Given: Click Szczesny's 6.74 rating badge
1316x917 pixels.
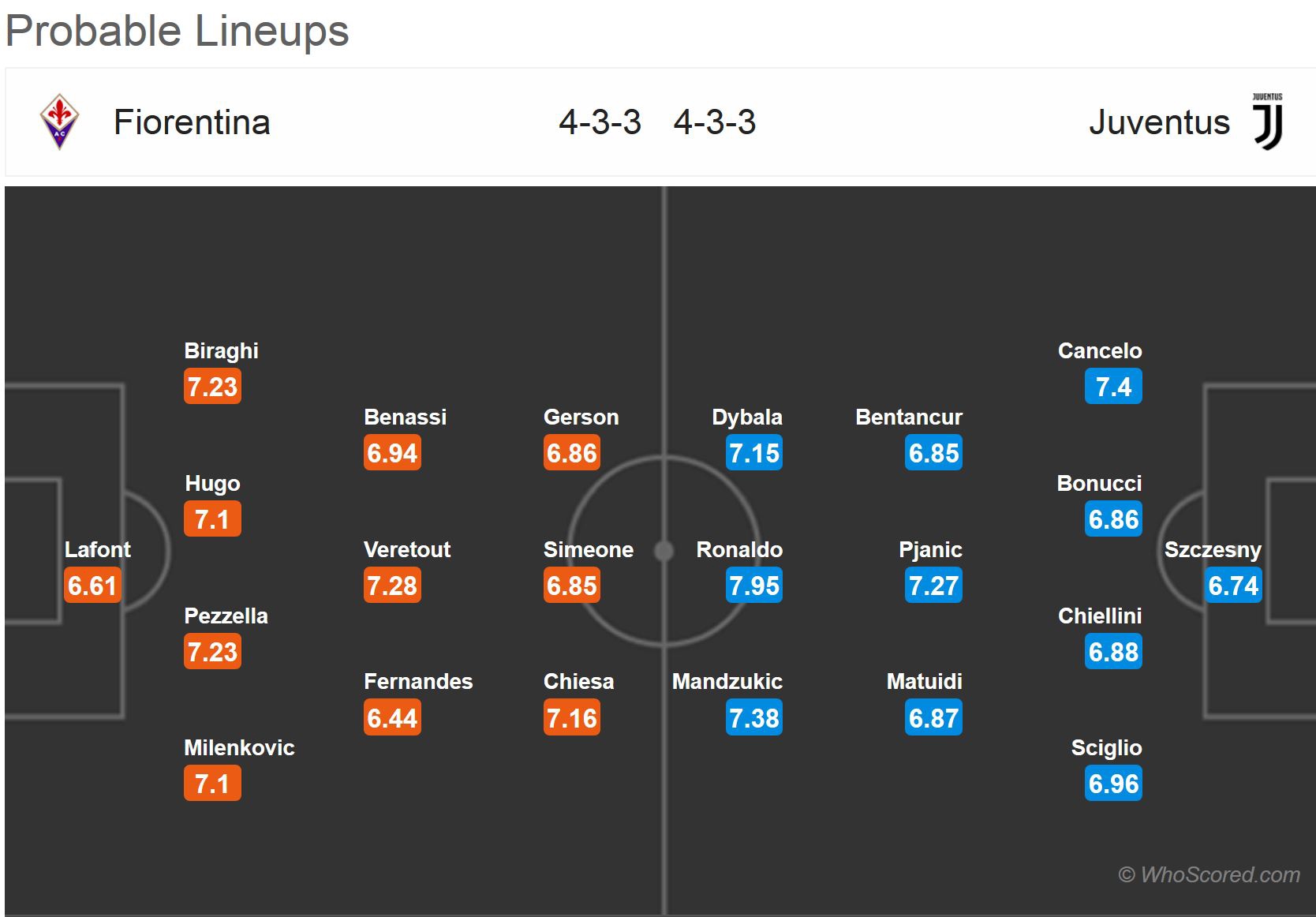Looking at the screenshot, I should tap(1233, 586).
